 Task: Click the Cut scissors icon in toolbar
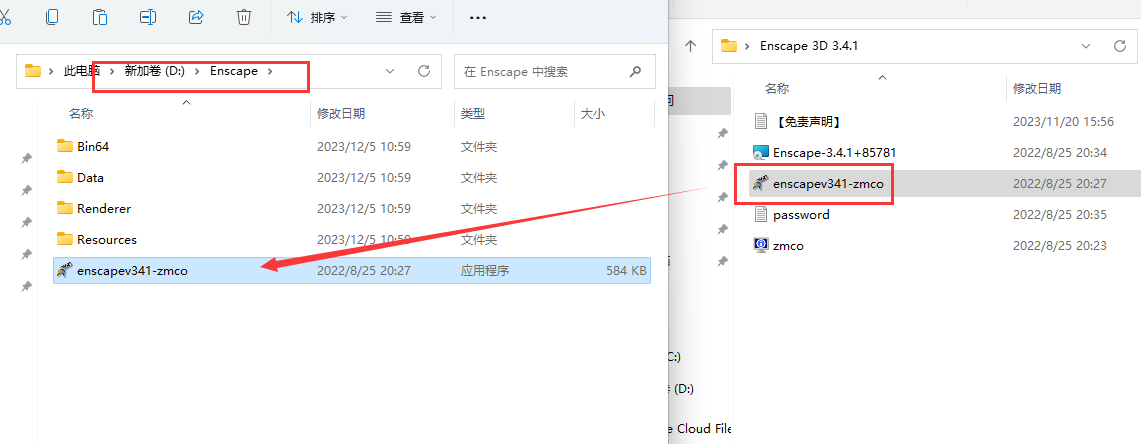[x=6, y=16]
